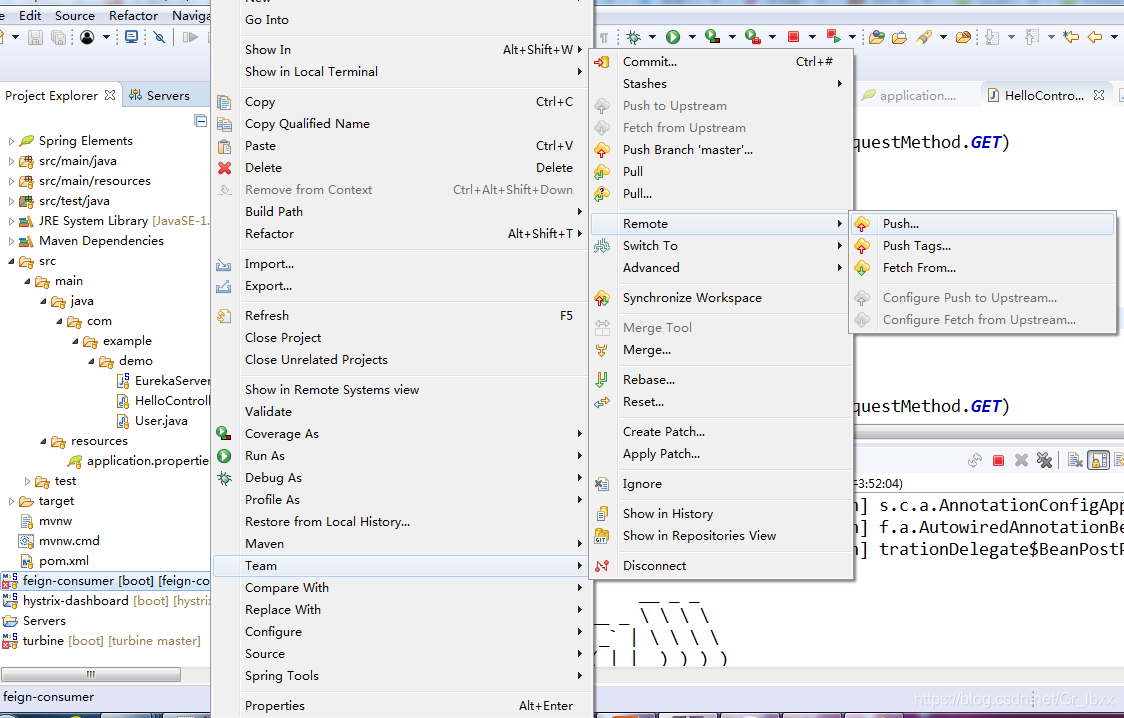Viewport: 1124px width, 718px height.
Task: Collapse the src folder tree node
Action: [x=11, y=262]
